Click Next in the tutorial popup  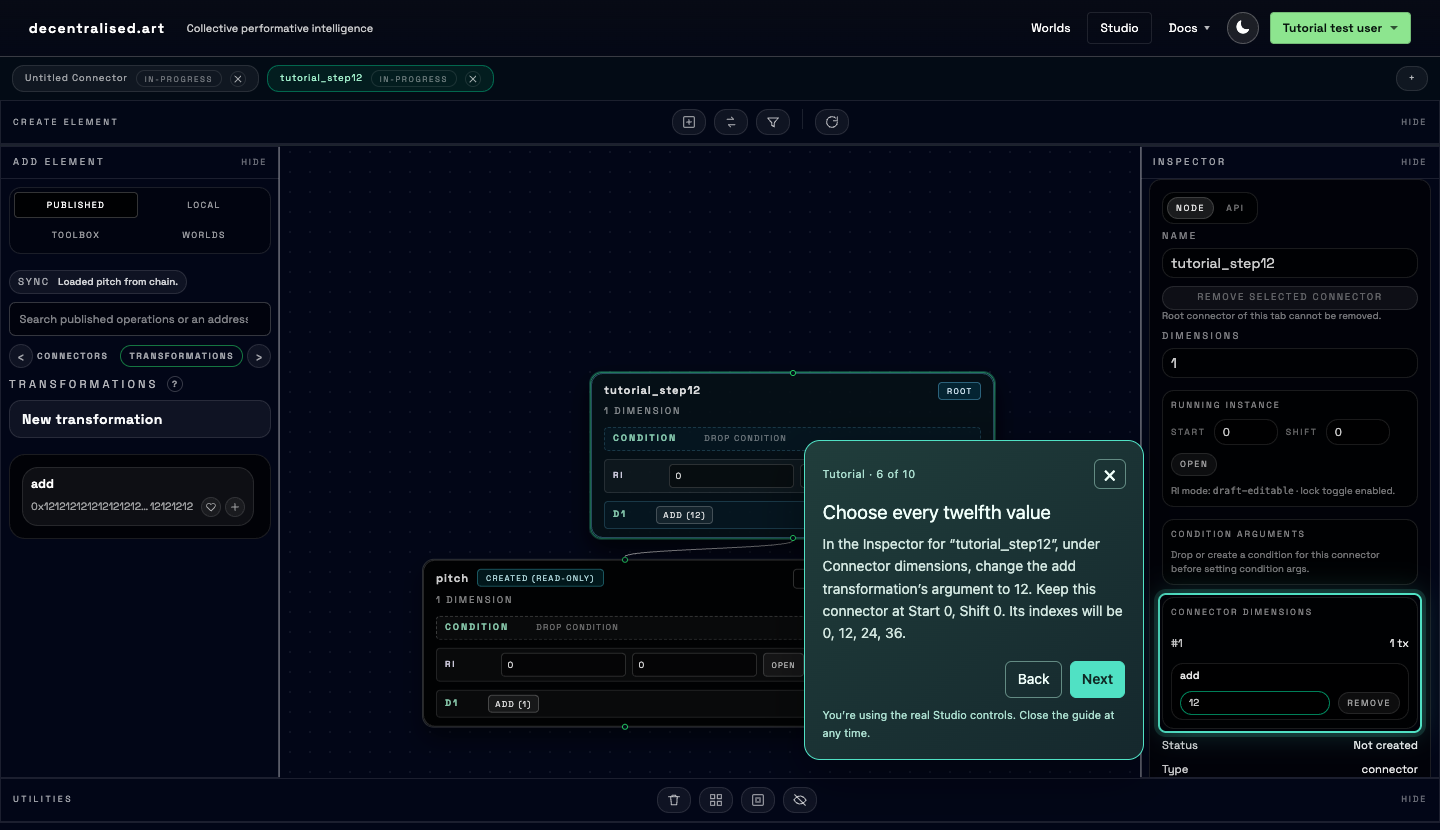(1097, 679)
